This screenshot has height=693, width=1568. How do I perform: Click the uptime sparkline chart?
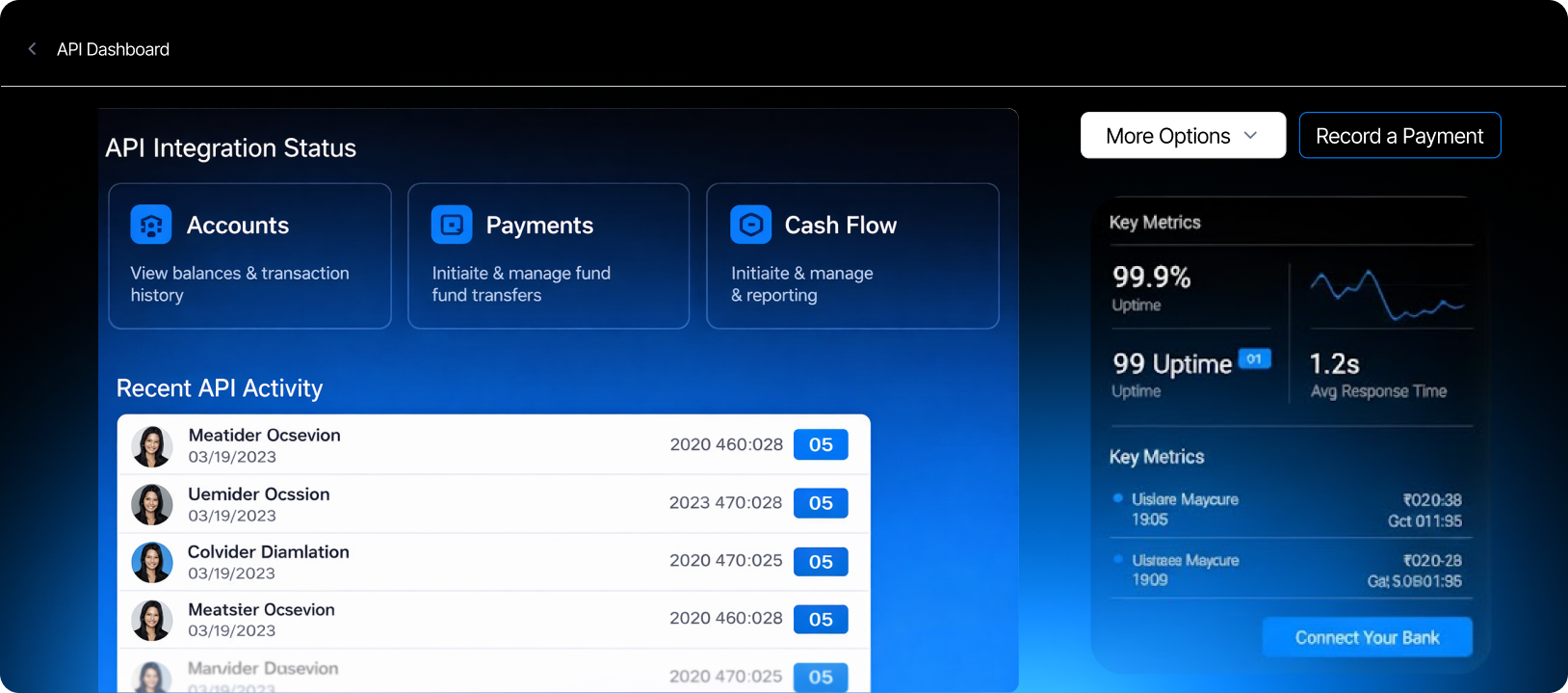click(1386, 294)
